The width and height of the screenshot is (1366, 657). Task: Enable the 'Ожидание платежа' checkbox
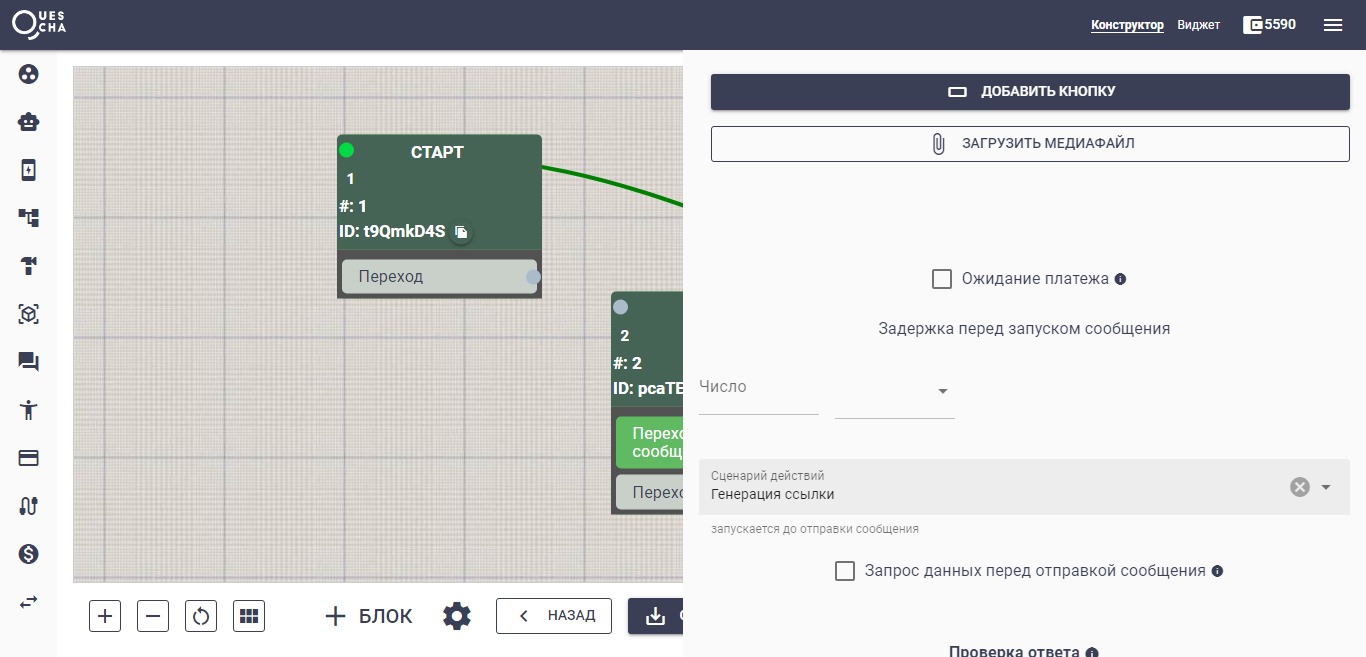942,279
